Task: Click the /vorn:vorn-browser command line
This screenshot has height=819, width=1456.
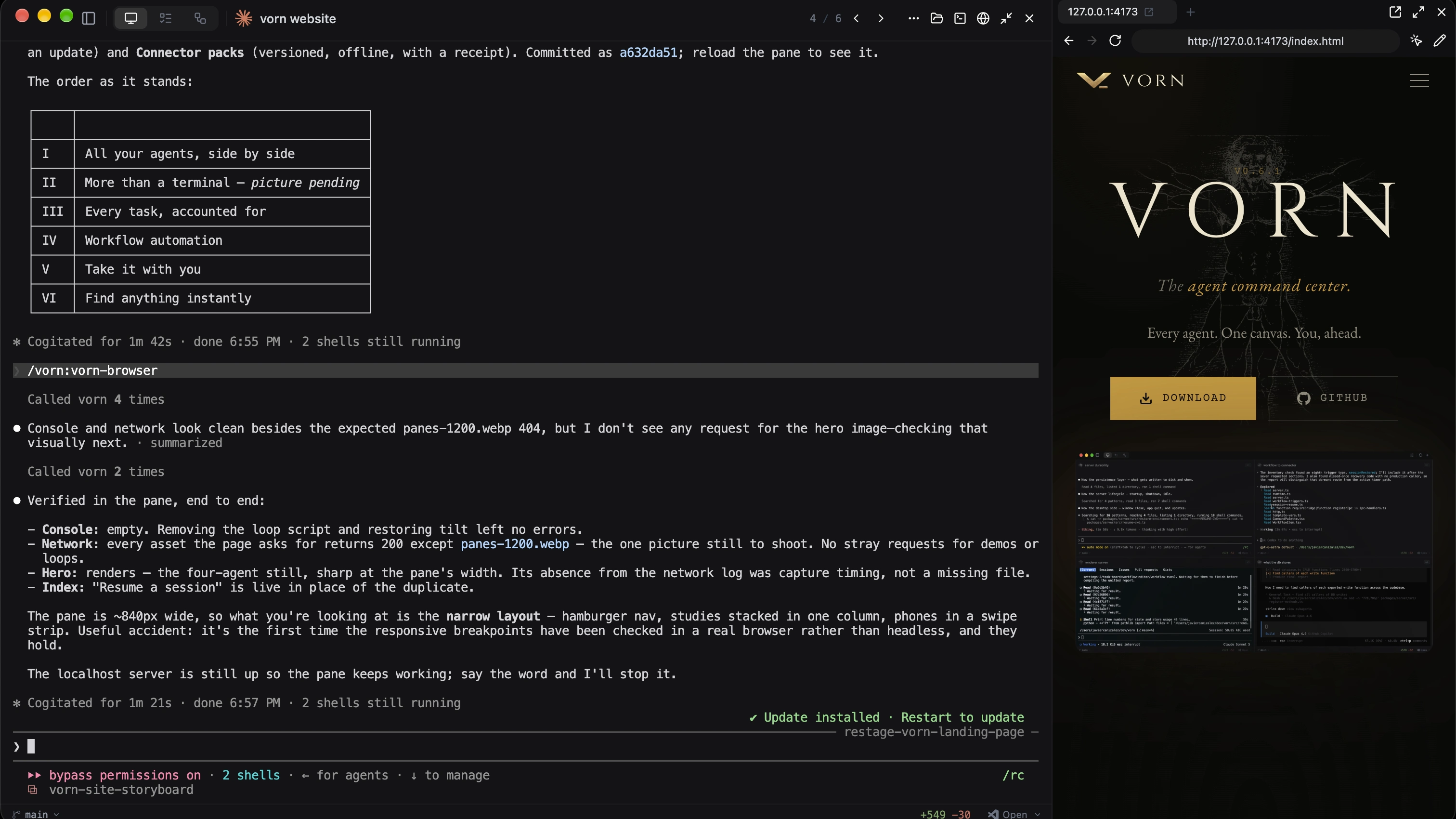Action: point(526,370)
